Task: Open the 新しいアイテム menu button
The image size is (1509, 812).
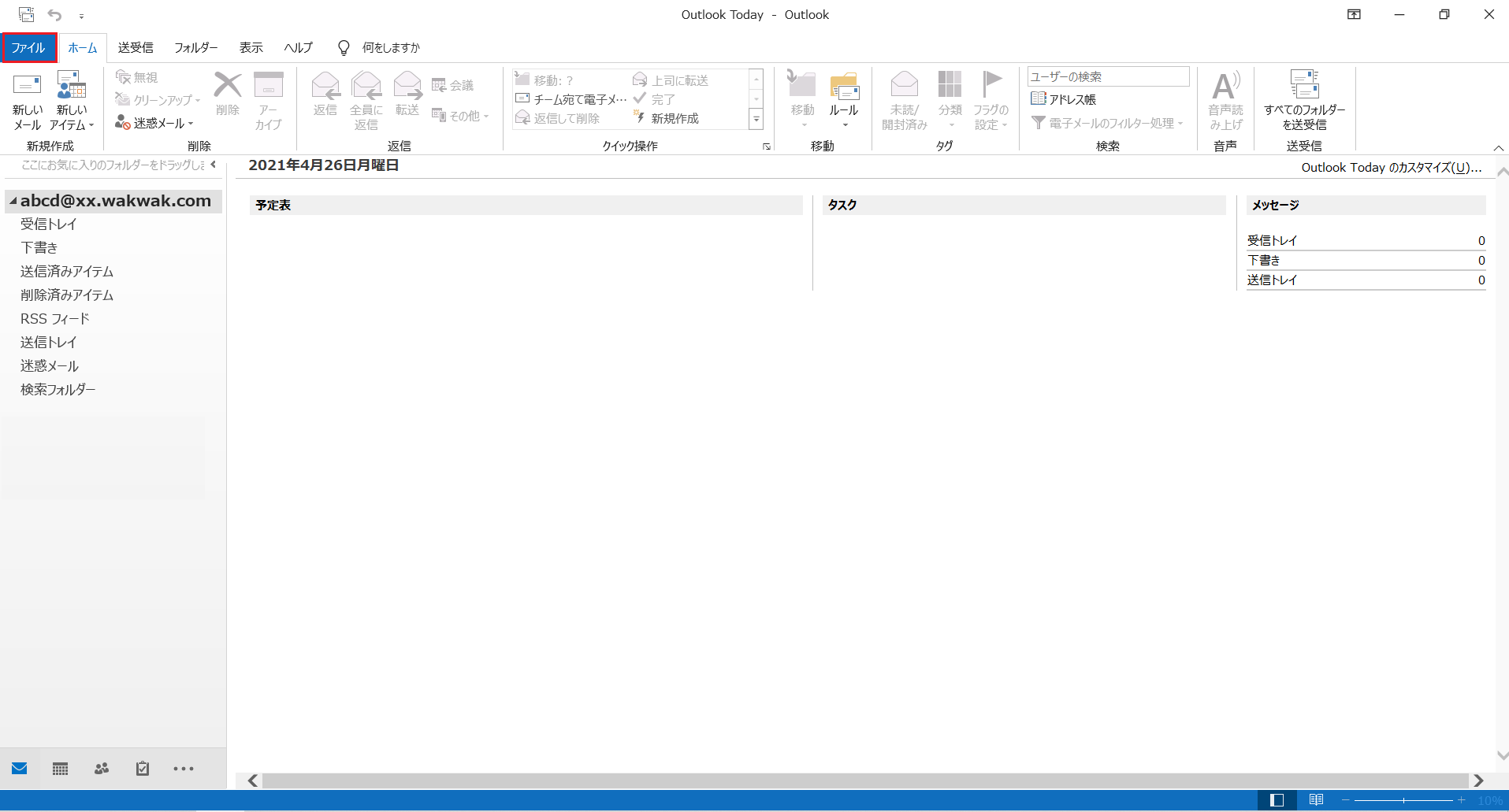Action: 72,101
